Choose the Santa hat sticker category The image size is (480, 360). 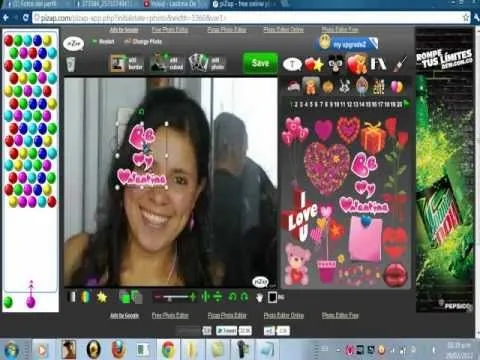(294, 86)
